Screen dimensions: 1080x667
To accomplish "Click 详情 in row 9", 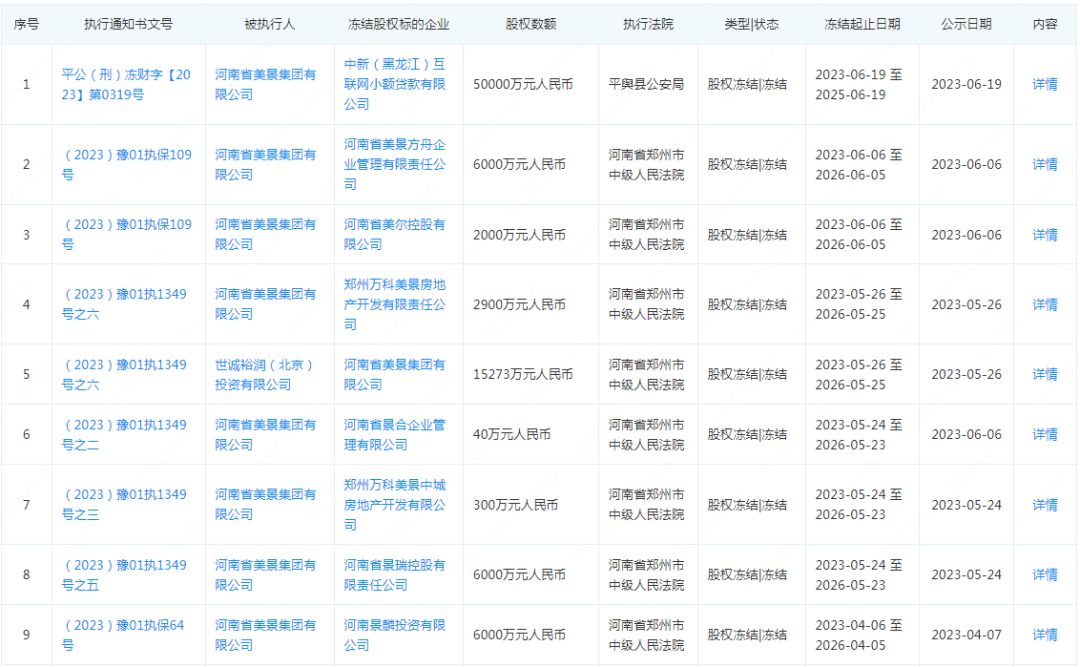I will tap(1045, 635).
